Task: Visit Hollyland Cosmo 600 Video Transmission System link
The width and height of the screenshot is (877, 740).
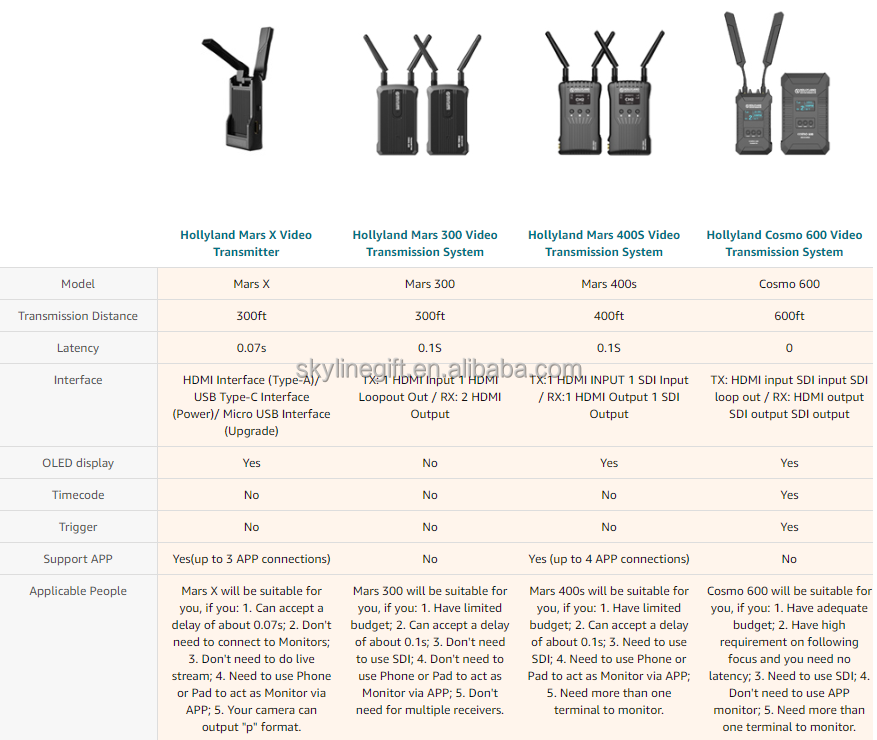Action: [784, 243]
